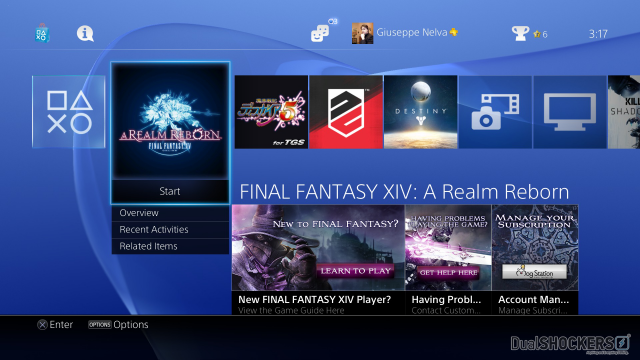Image resolution: width=640 pixels, height=360 pixels.
Task: Click the Learn to Play banner
Action: (318, 260)
